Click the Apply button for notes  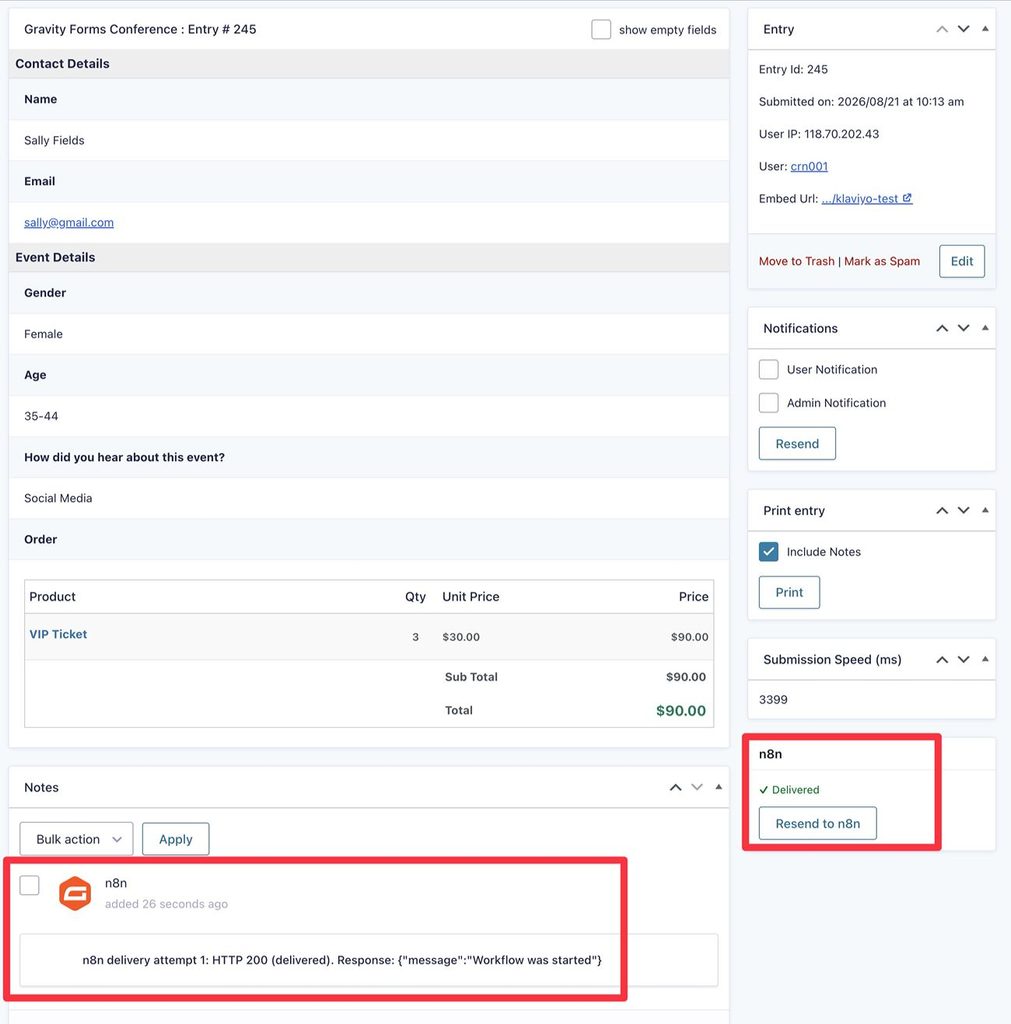click(176, 839)
